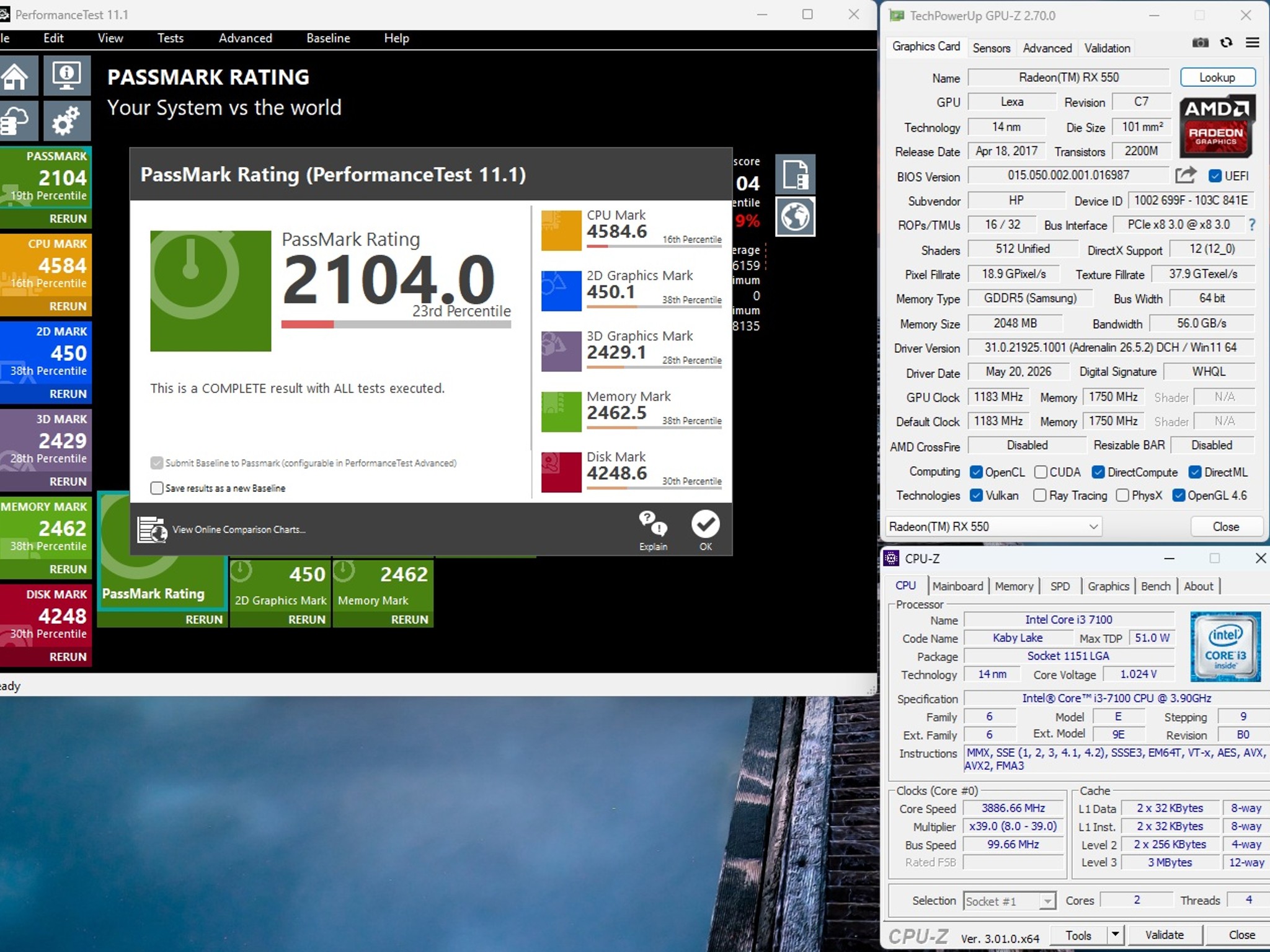
Task: Click the Explain question-mark icon
Action: click(x=653, y=524)
